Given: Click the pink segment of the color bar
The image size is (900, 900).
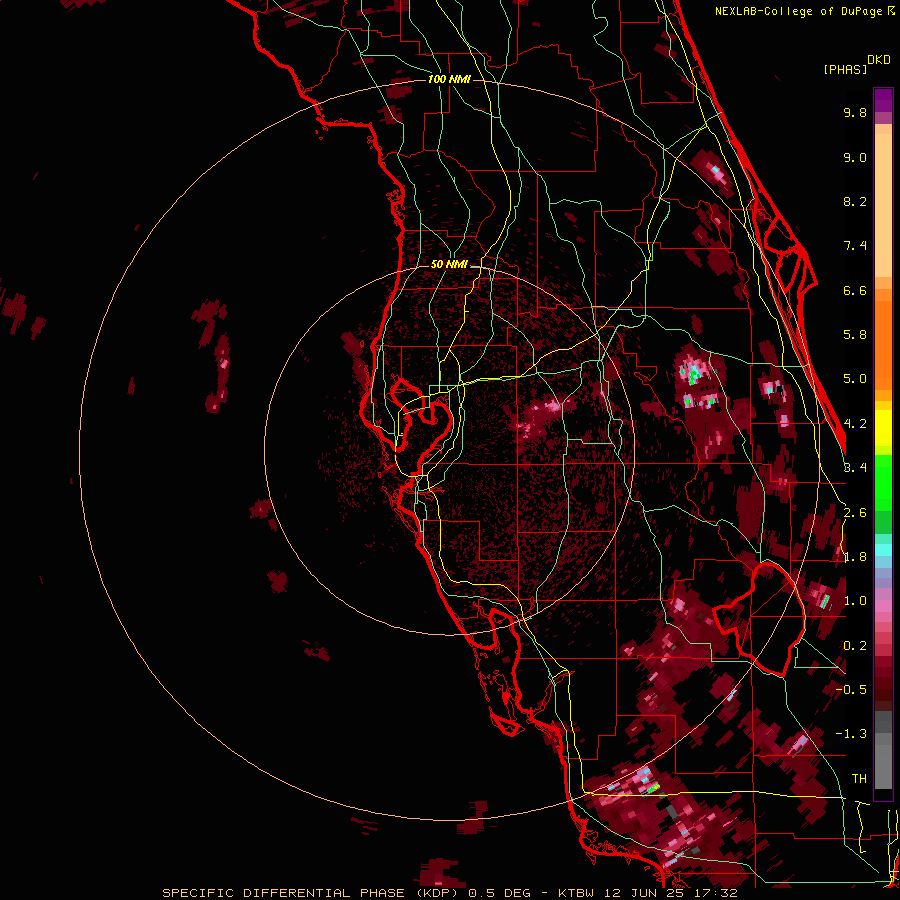Looking at the screenshot, I should pyautogui.click(x=883, y=606).
